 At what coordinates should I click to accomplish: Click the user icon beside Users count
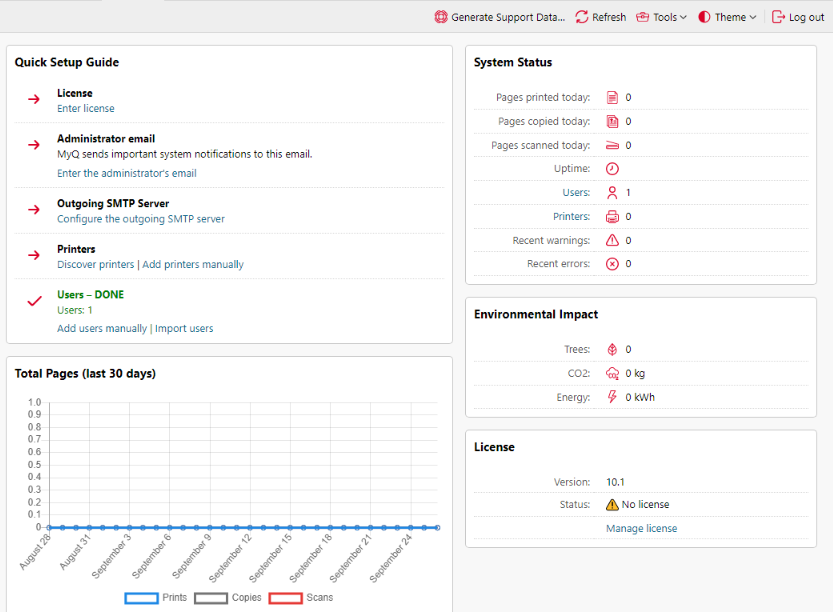612,193
